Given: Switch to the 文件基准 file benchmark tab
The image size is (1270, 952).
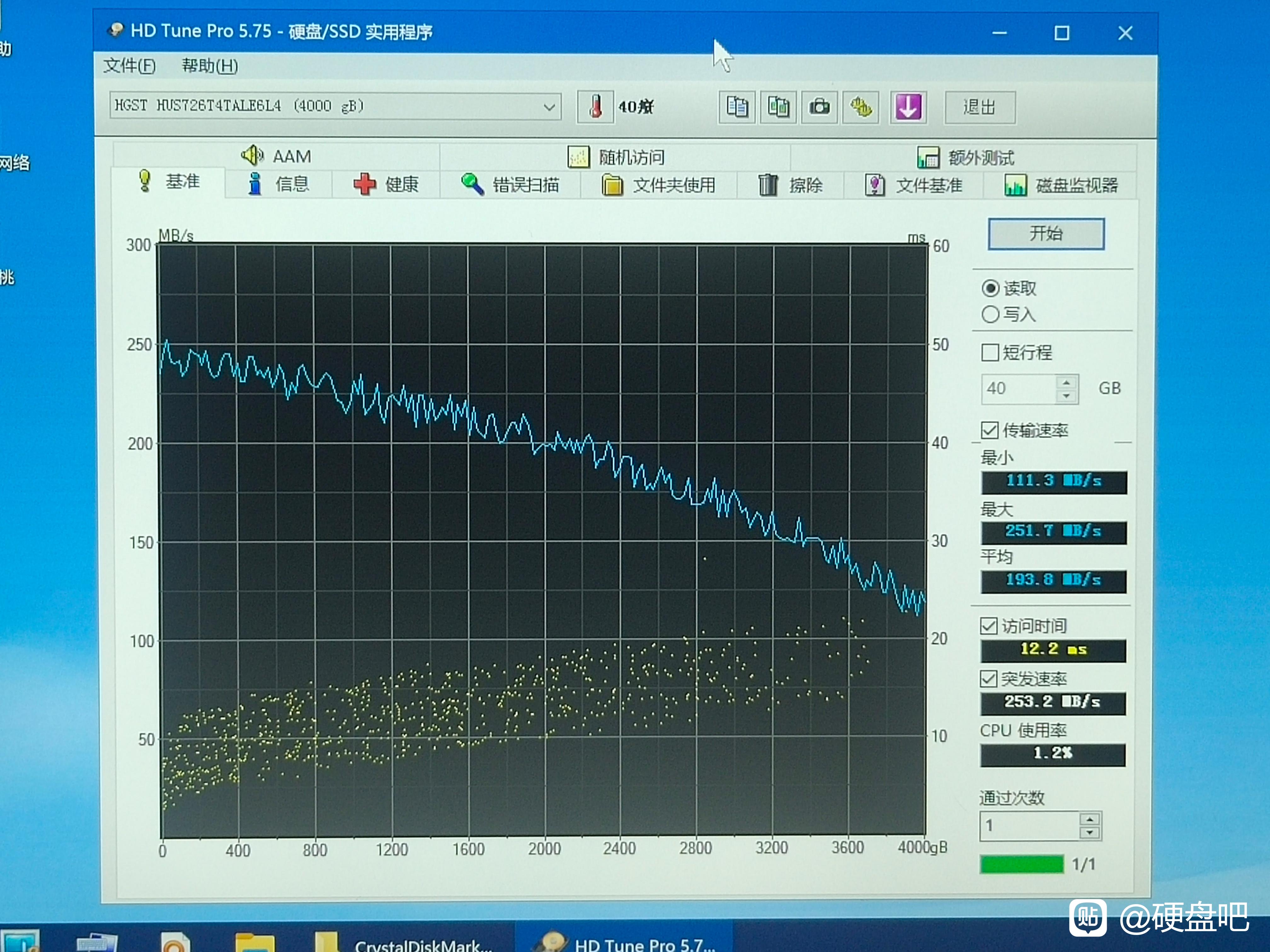Looking at the screenshot, I should (913, 185).
